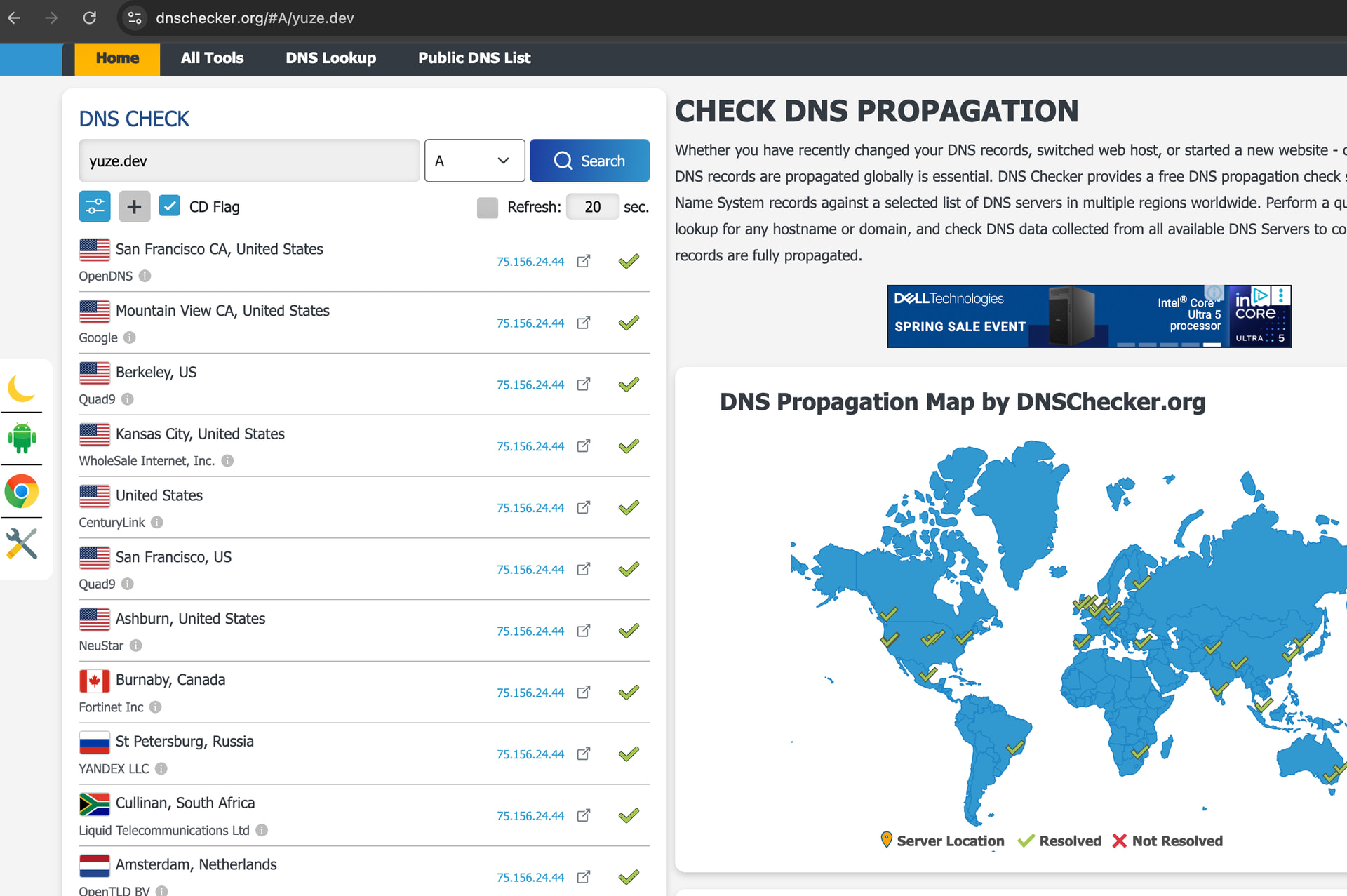This screenshot has width=1347, height=896.
Task: Click info icon next to OpenDNS
Action: tap(145, 276)
